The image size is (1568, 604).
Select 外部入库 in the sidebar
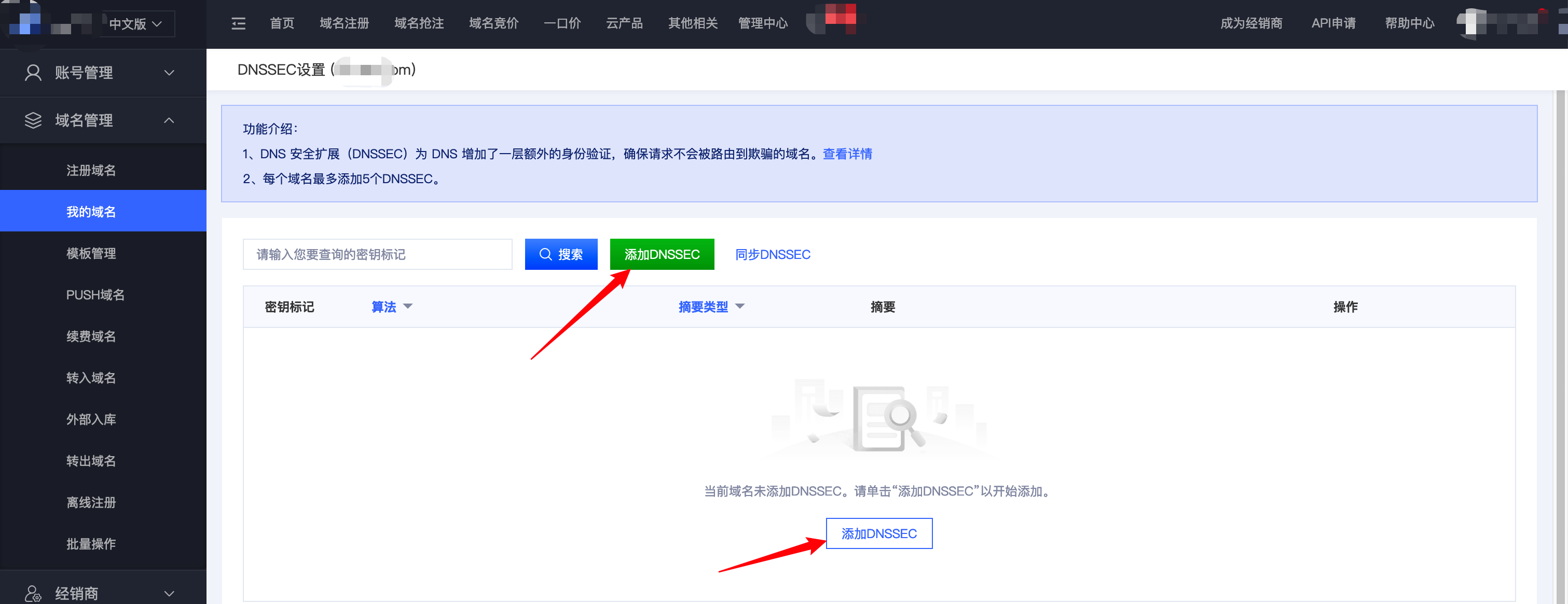pos(103,419)
